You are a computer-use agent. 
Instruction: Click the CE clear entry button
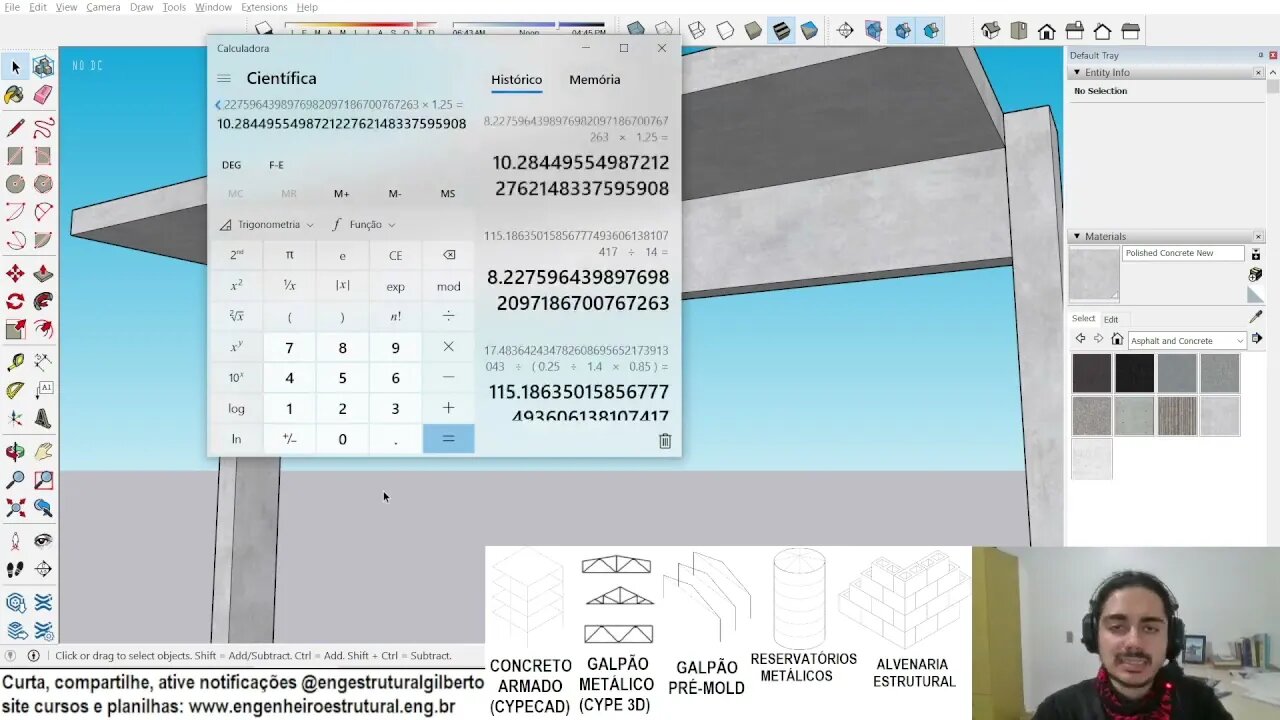point(395,255)
